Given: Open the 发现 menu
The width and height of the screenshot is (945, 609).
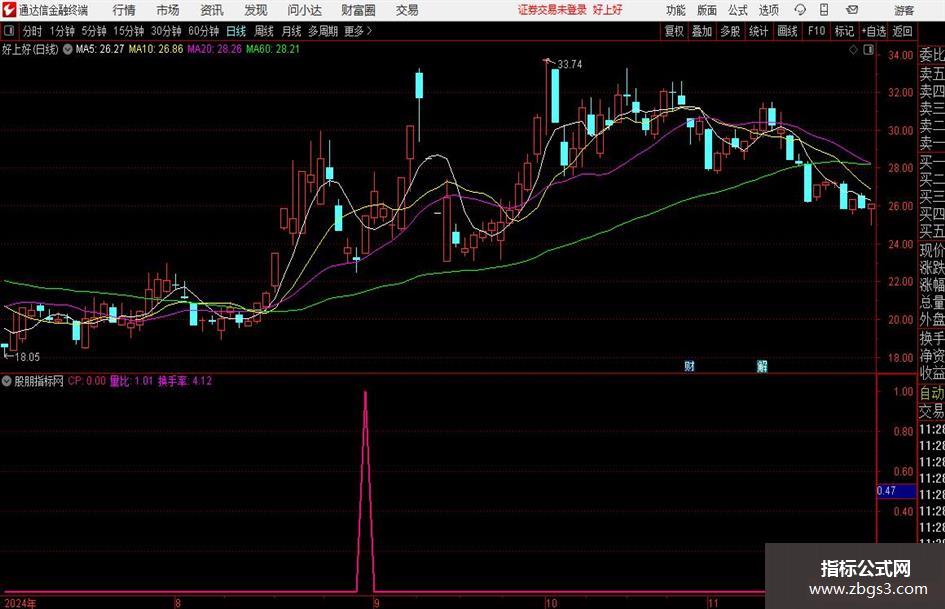Looking at the screenshot, I should point(256,10).
